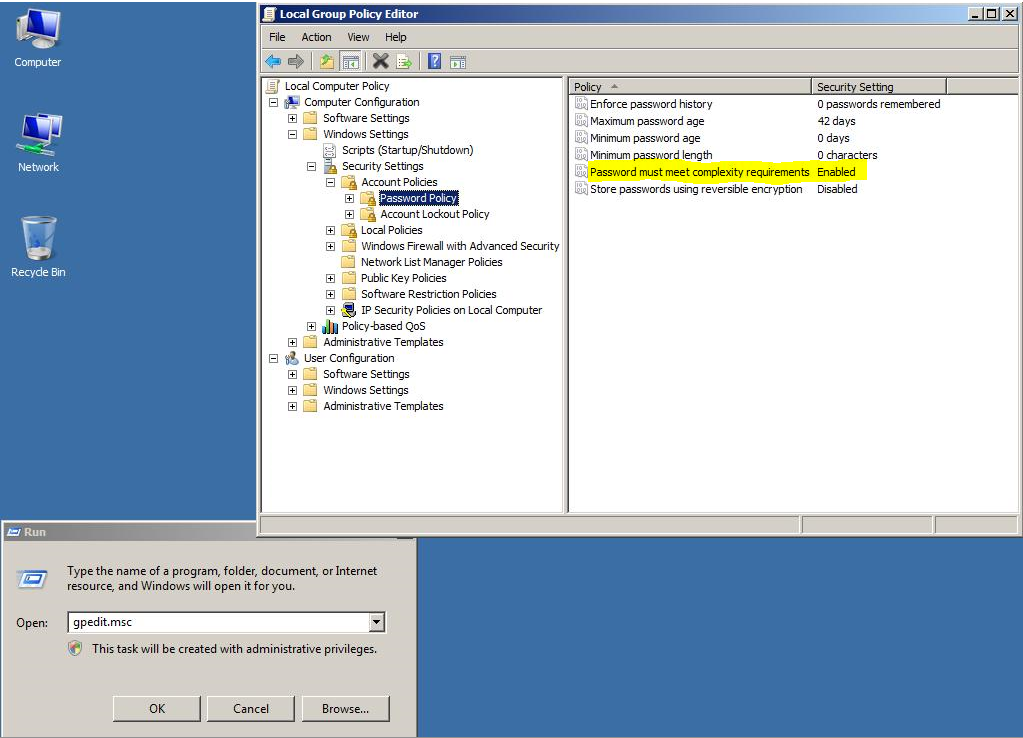Expand Software Restriction Policies node
Screen dimensions: 1023x738
tap(331, 294)
